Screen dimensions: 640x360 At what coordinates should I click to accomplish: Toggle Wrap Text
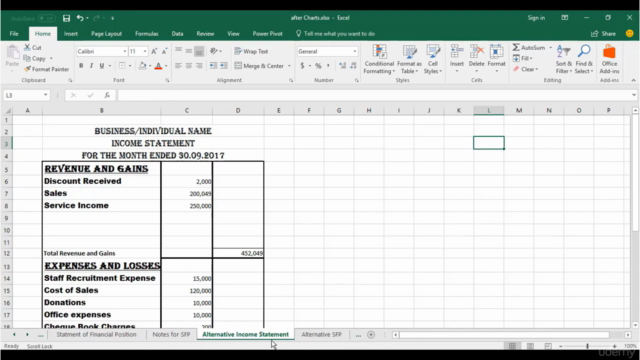(251, 51)
